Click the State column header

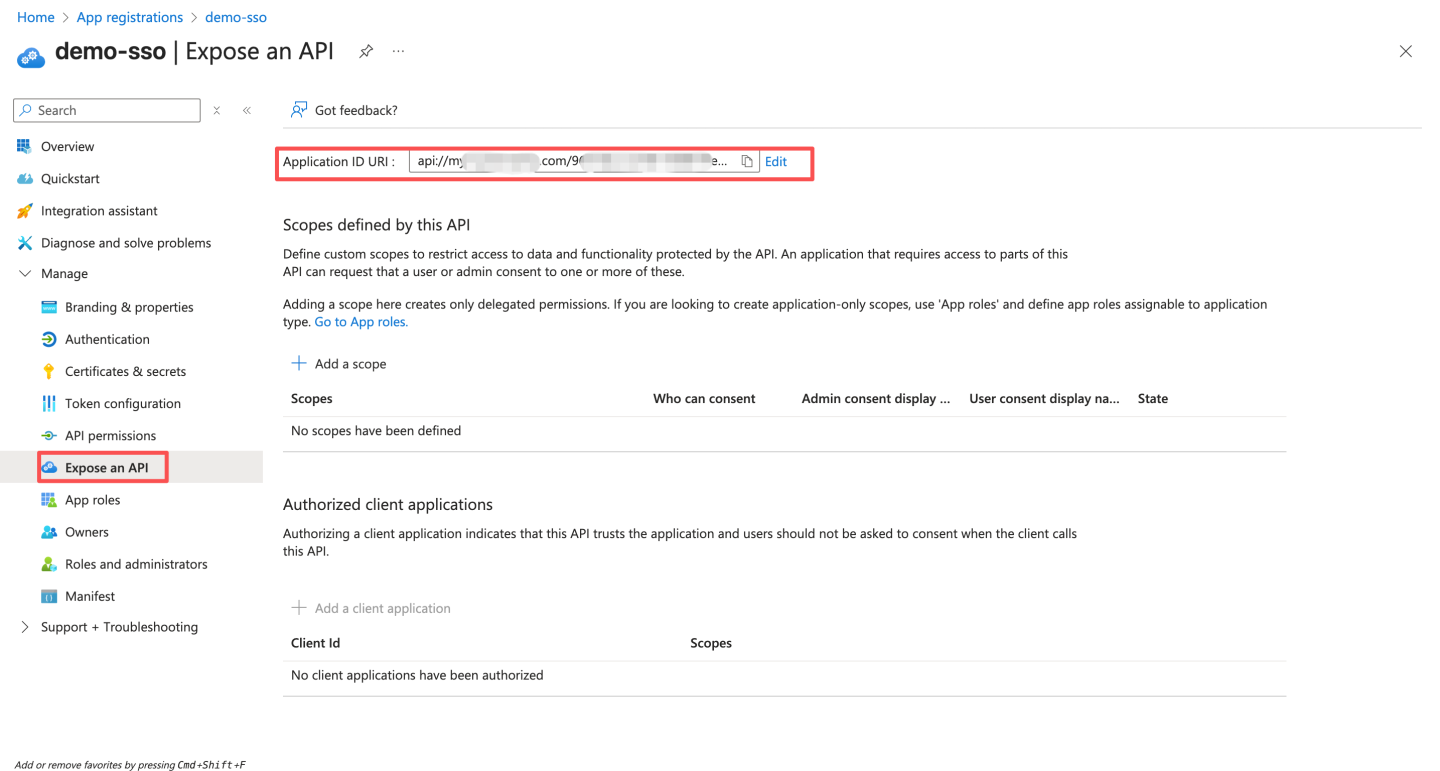coord(1153,398)
